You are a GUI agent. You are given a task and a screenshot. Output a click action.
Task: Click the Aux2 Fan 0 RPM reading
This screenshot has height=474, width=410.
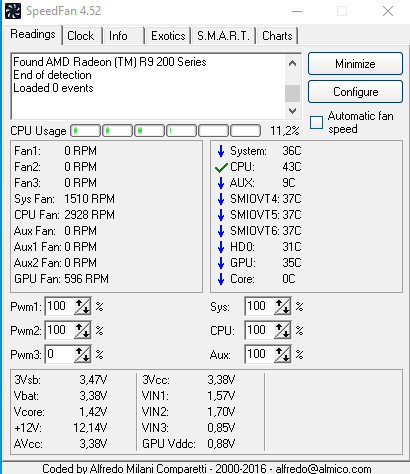(x=55, y=263)
